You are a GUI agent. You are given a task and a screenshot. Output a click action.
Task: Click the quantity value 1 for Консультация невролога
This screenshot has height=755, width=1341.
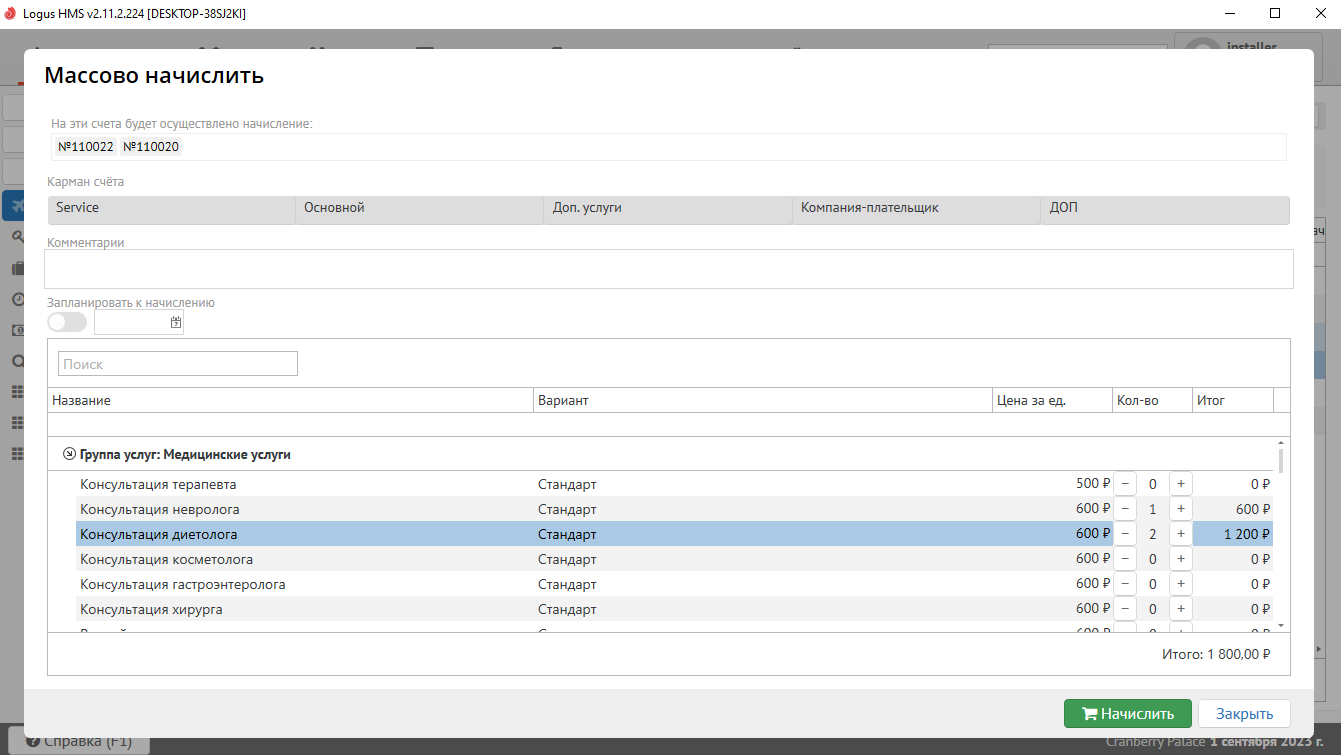pos(1152,509)
